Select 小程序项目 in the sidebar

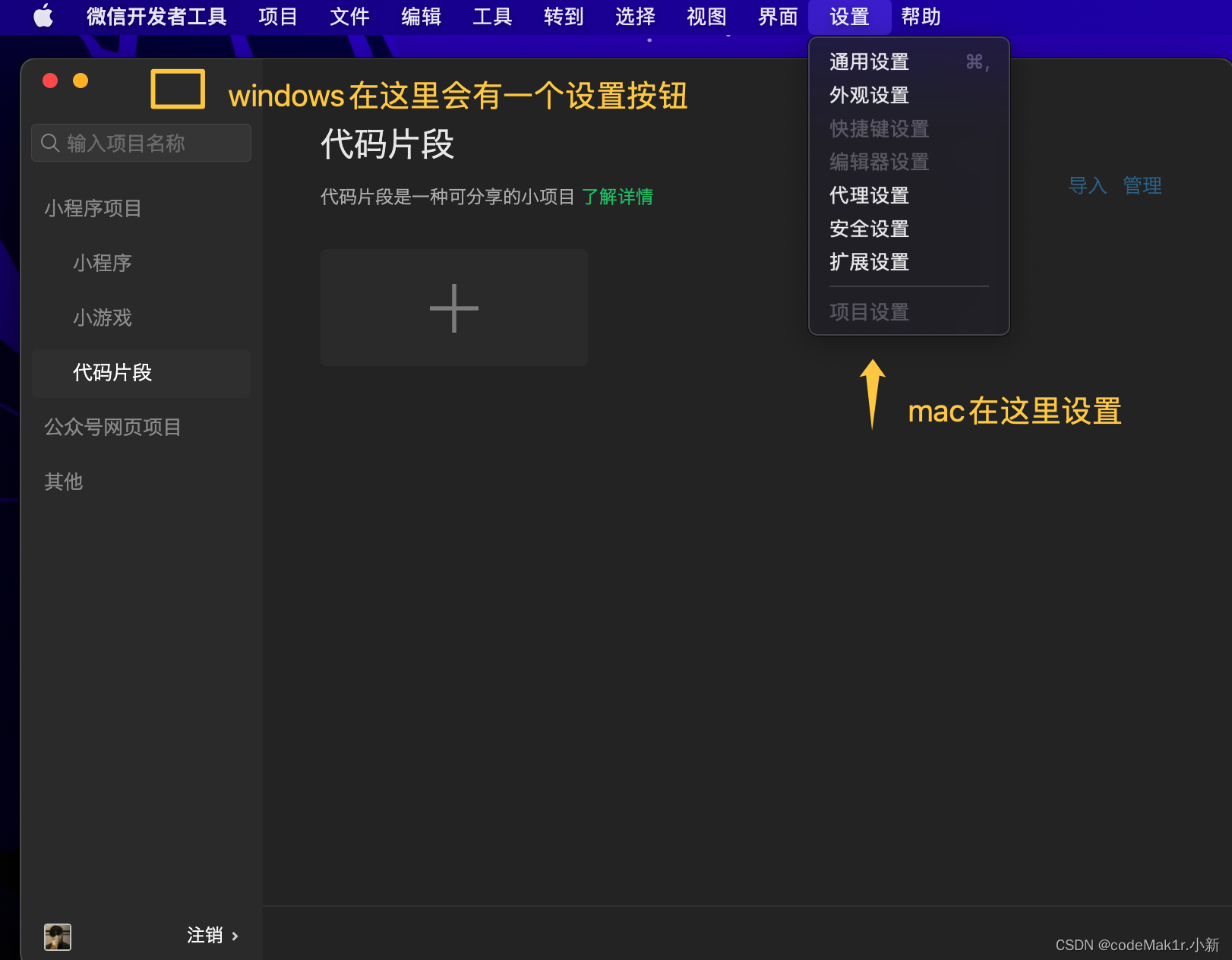pos(93,208)
